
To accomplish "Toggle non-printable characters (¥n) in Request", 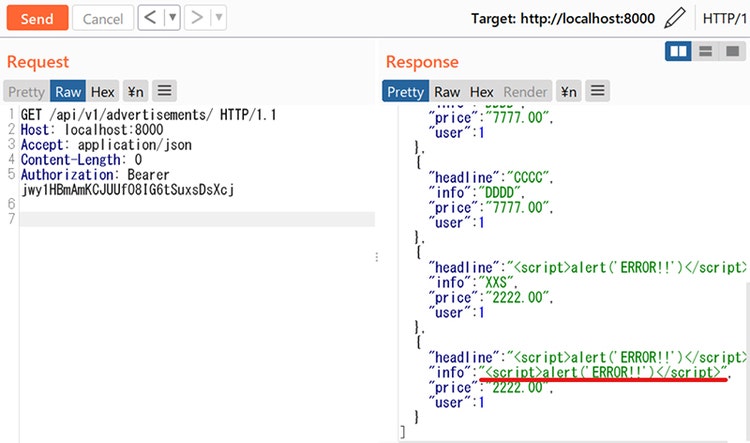I will 135,91.
